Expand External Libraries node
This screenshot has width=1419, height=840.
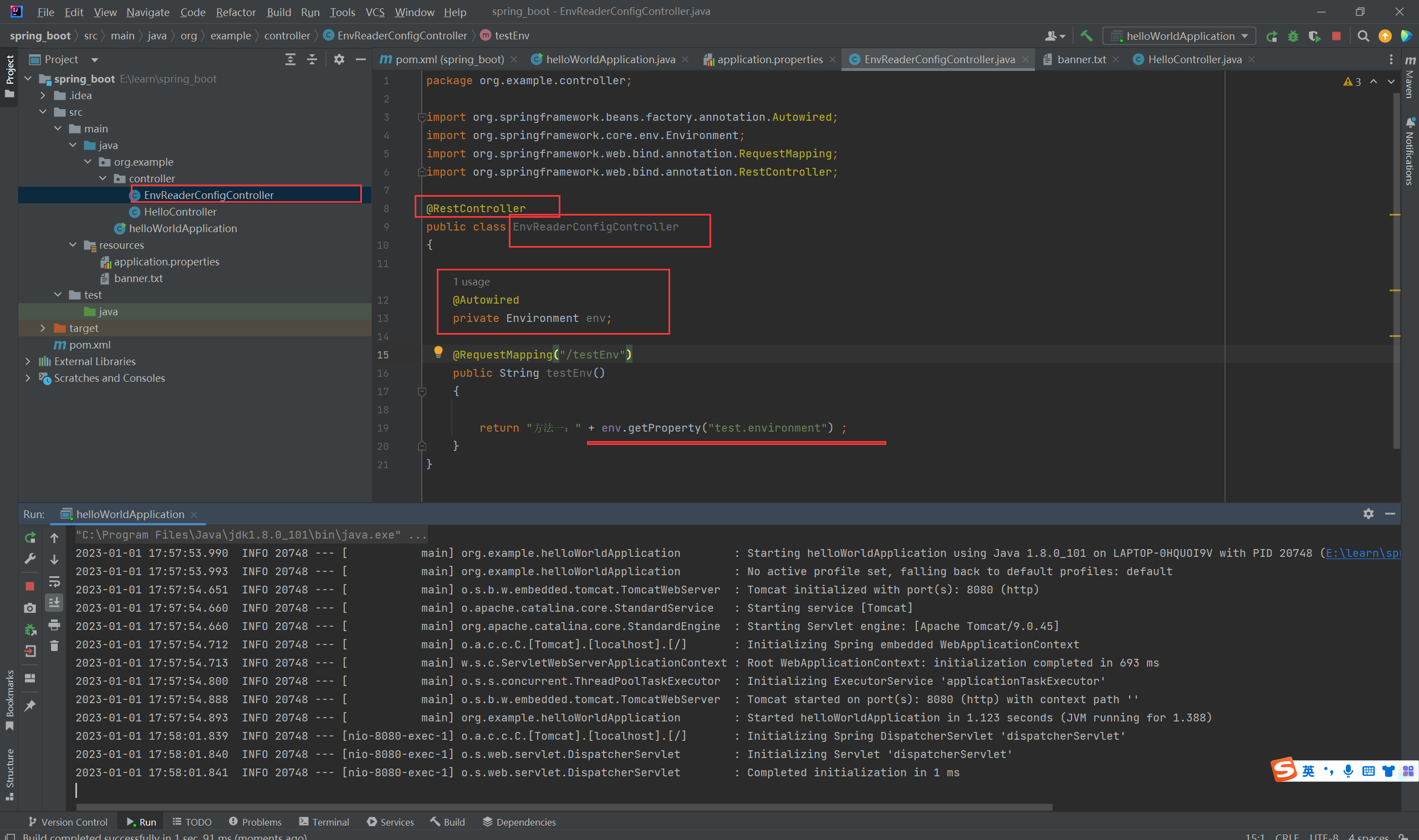pos(28,361)
